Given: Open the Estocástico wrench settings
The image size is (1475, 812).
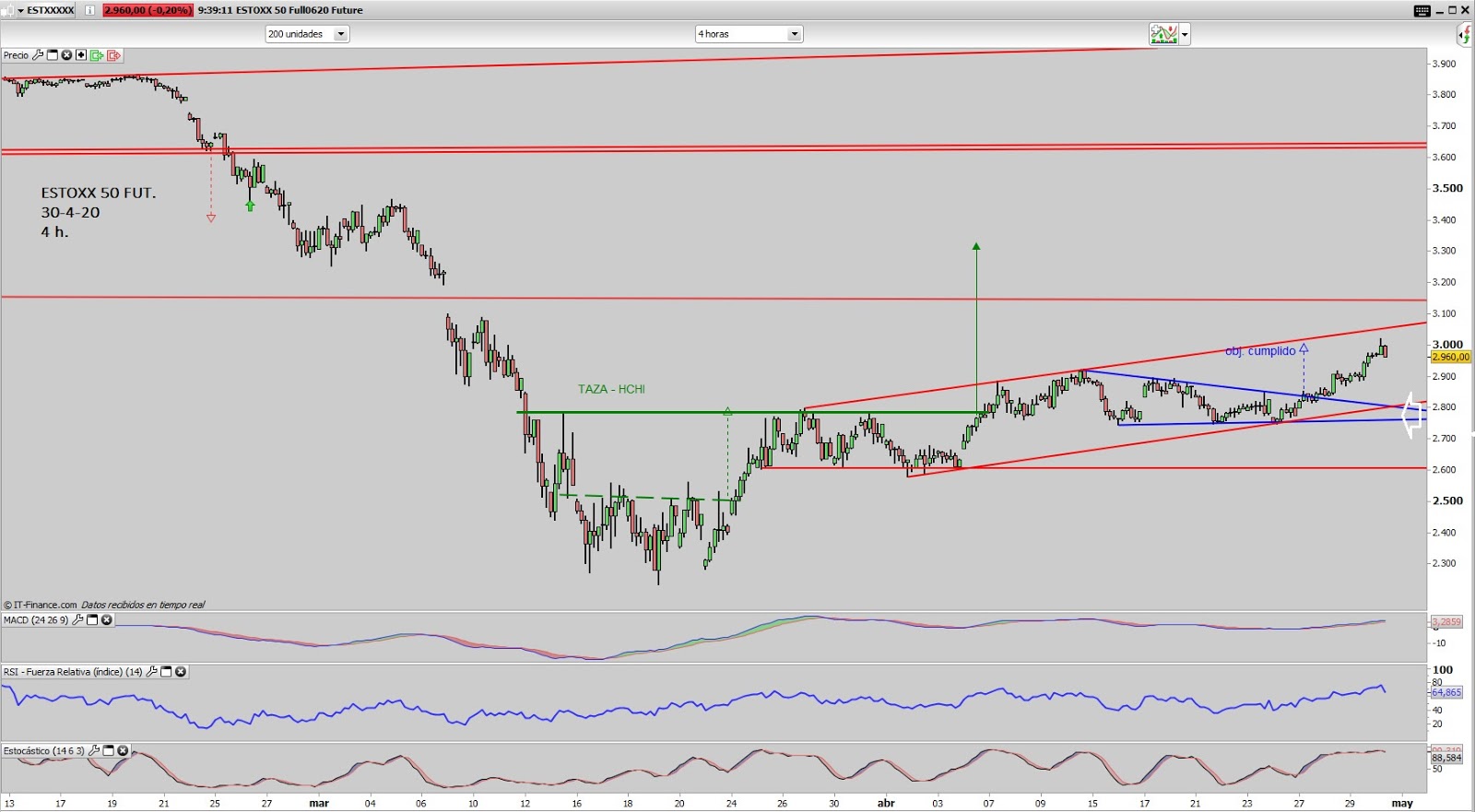Looking at the screenshot, I should coord(94,751).
